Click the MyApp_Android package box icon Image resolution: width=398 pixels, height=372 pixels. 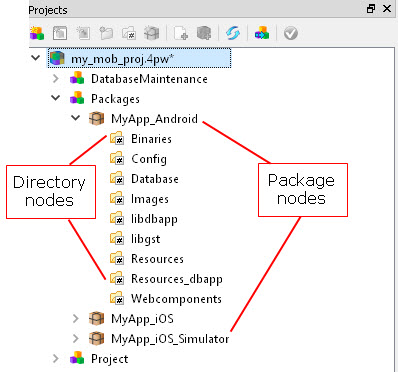[x=97, y=118]
